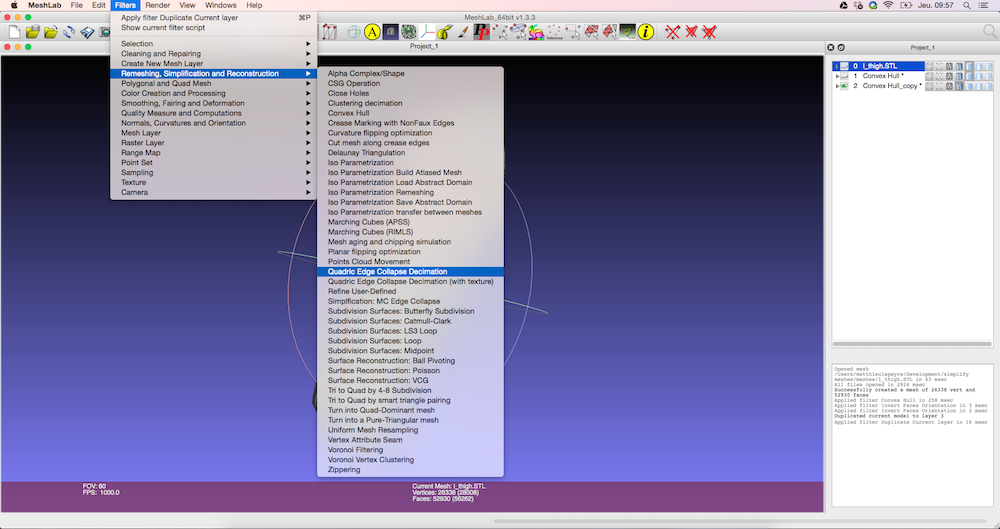Click the Reload mesh toolbar icon
The height and width of the screenshot is (529, 1000).
[69, 31]
